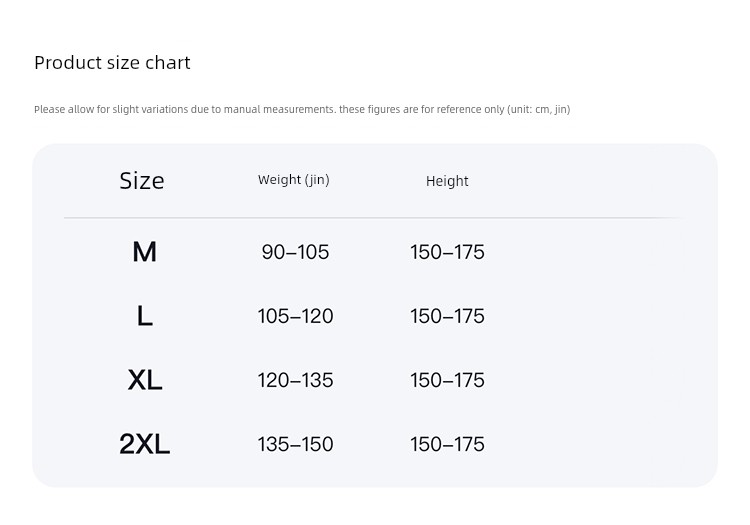Click the height value in the M row
This screenshot has width=750, height=525.
click(x=447, y=252)
